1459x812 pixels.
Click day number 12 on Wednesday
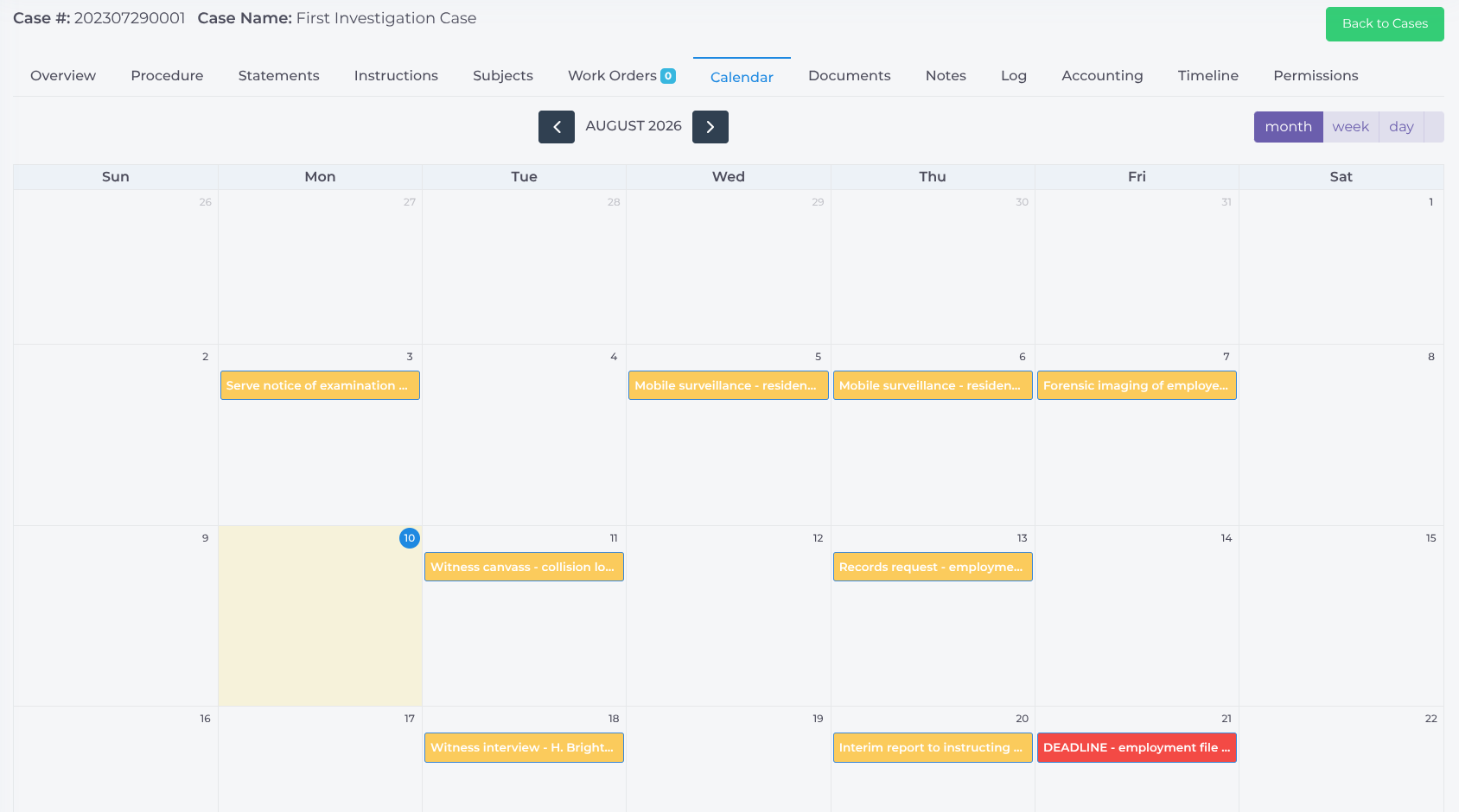point(818,538)
